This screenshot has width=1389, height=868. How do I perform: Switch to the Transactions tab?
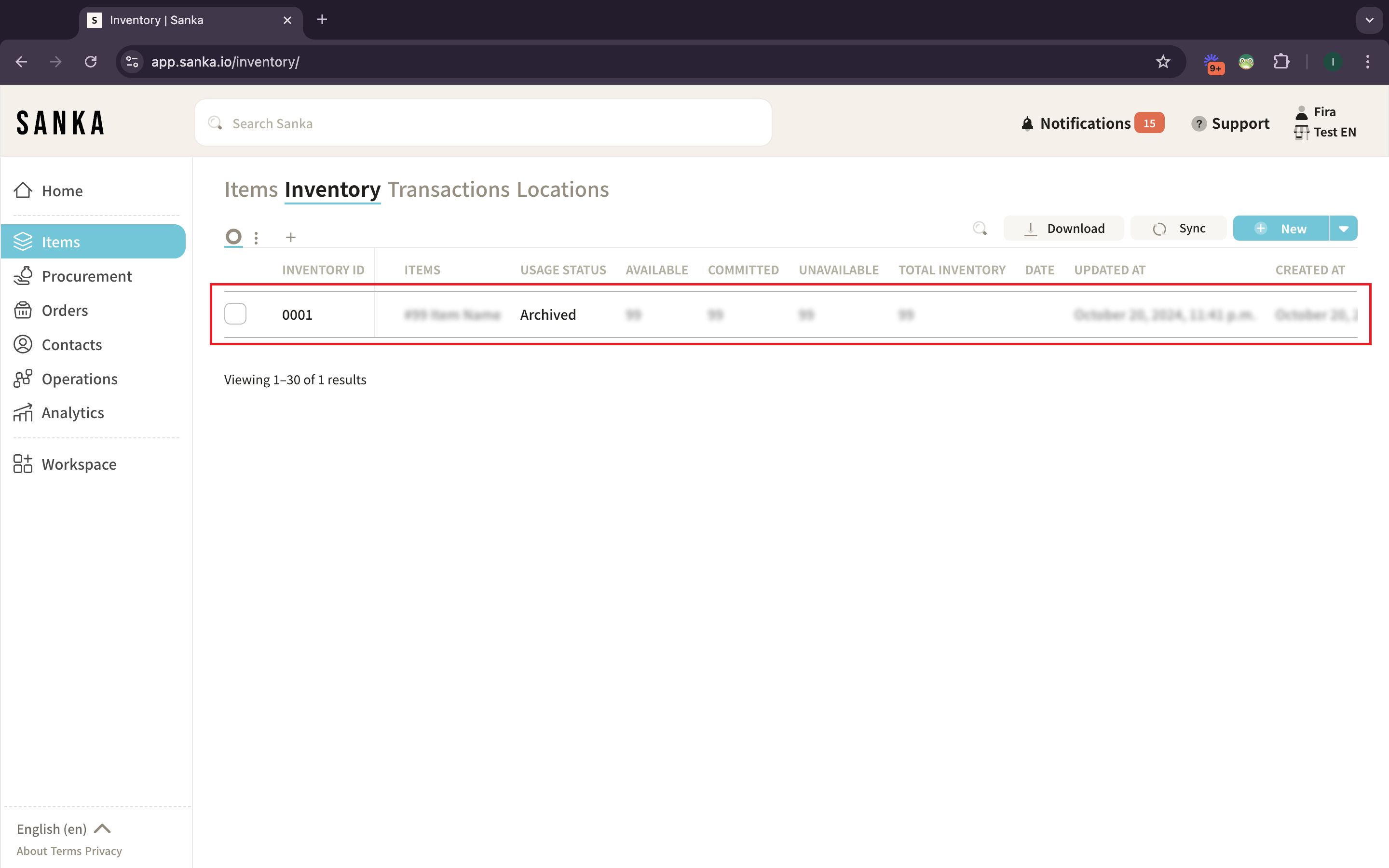448,190
